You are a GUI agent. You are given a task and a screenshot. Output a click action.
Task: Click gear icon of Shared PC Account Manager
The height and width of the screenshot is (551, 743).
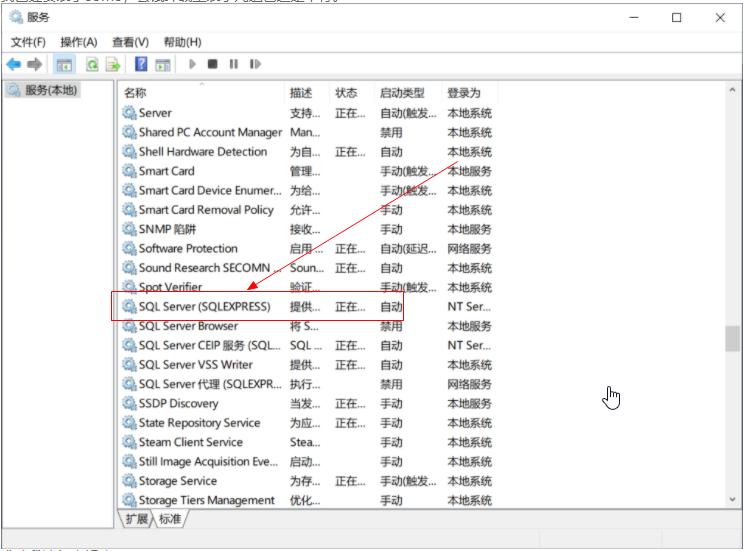129,132
